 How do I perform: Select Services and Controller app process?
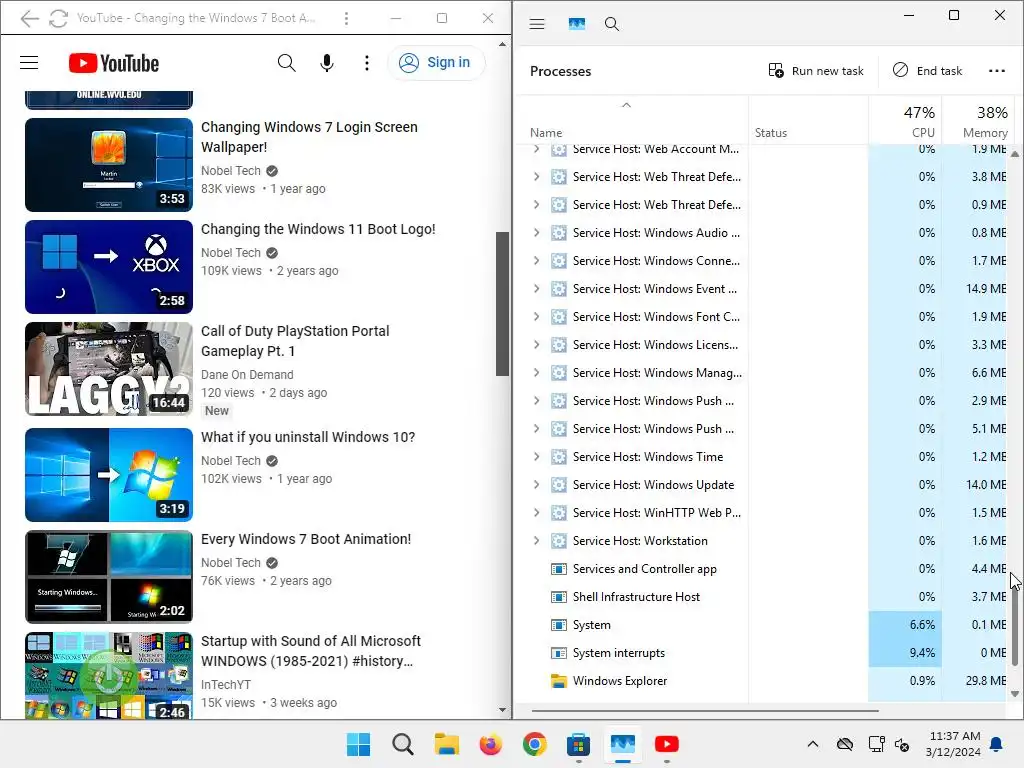(761, 569)
